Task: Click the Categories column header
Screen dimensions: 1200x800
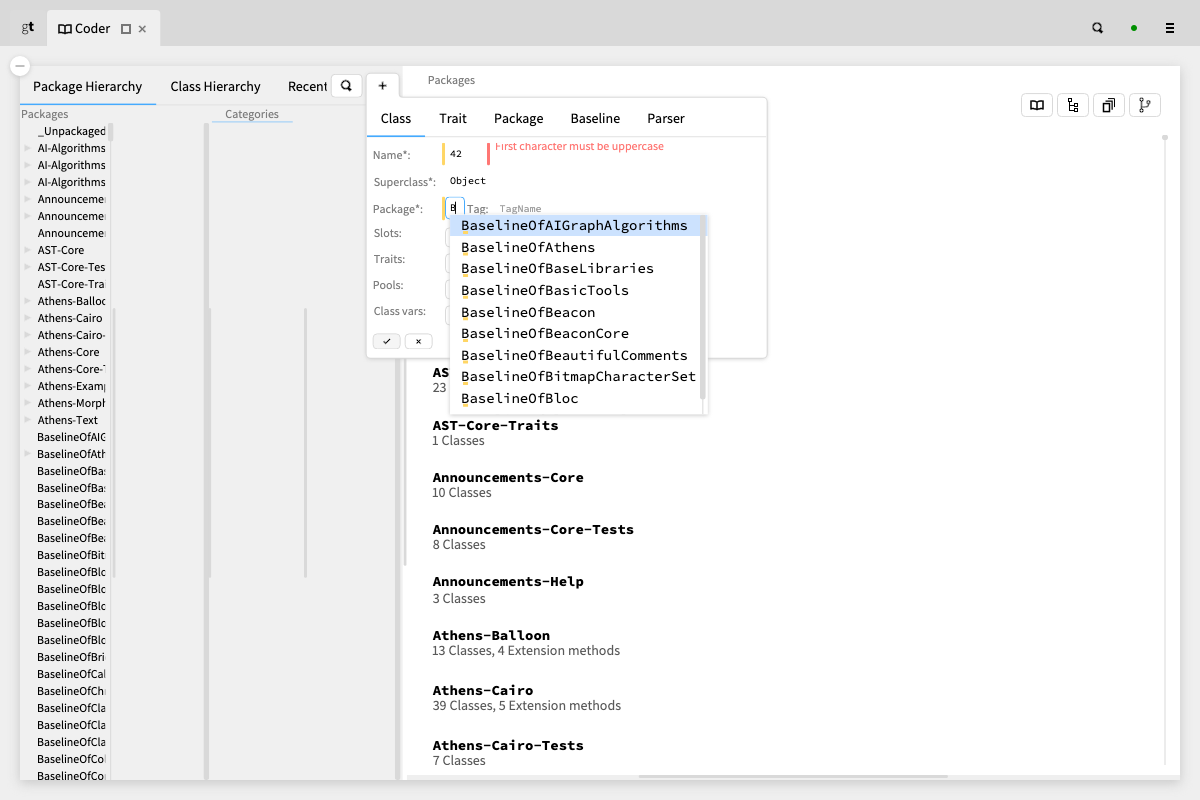Action: click(252, 114)
